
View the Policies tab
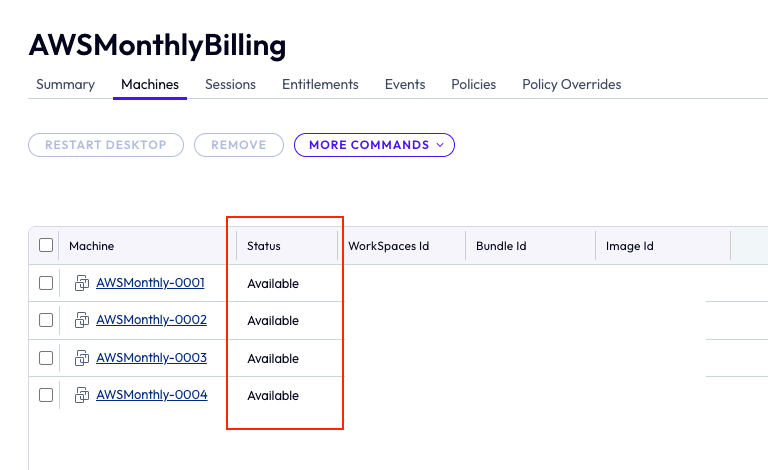(x=474, y=84)
